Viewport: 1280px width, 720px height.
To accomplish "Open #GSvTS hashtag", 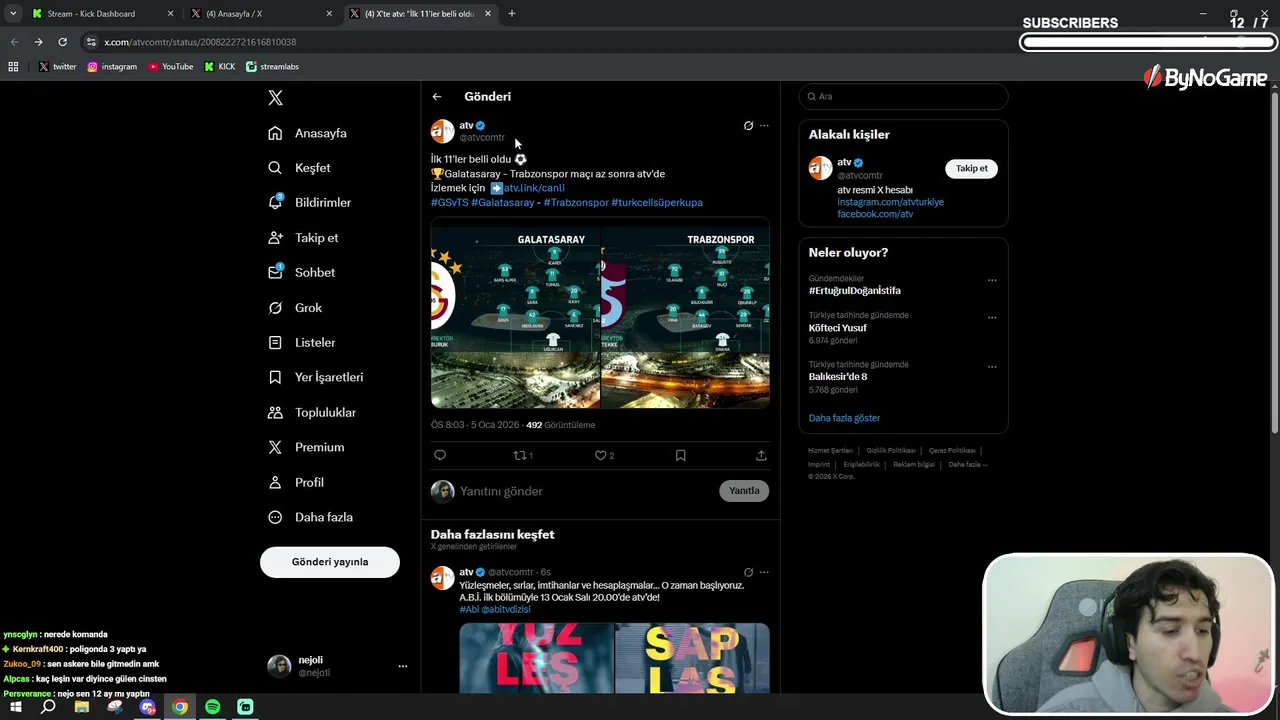I will coord(449,202).
